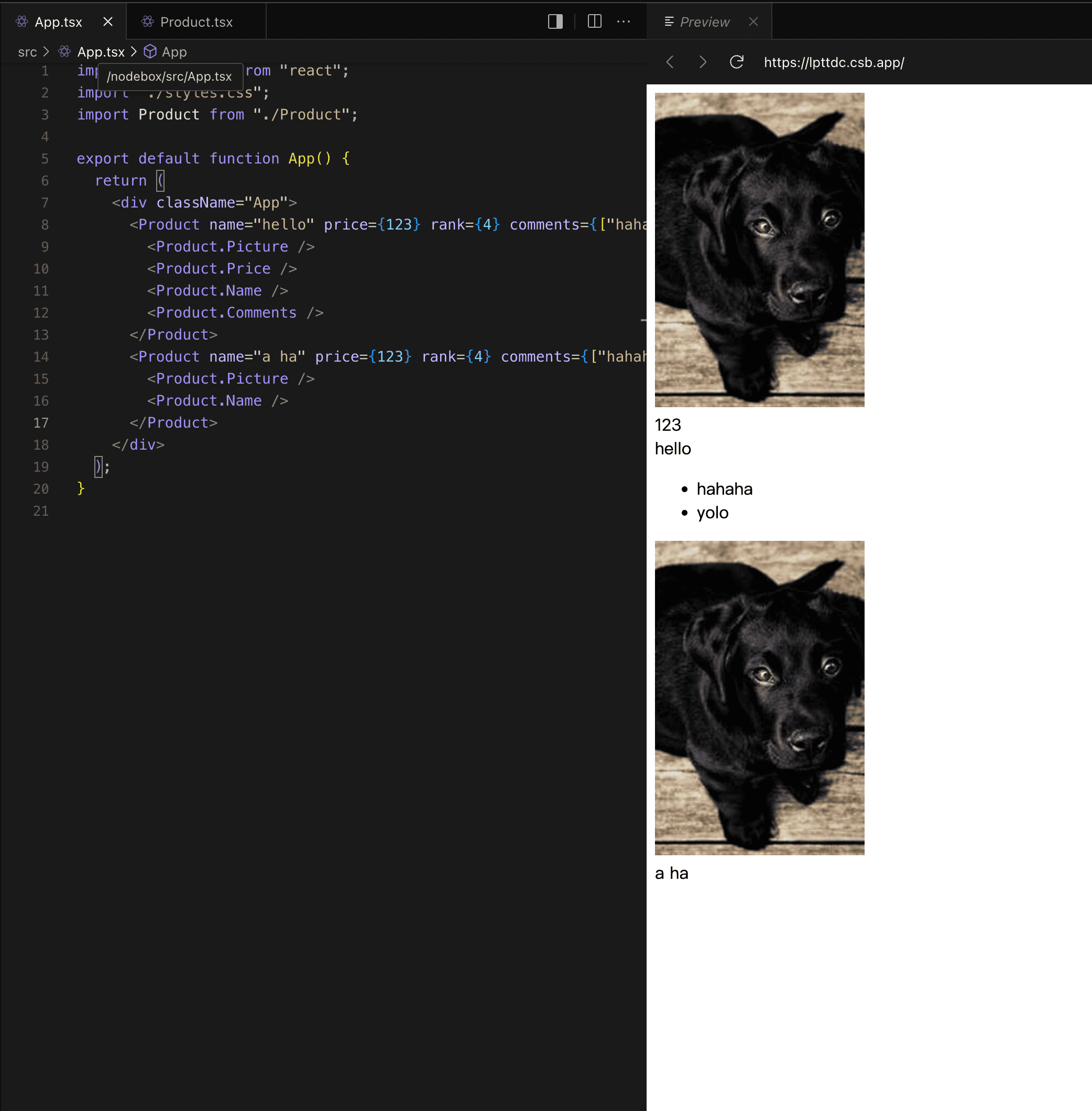Image resolution: width=1092 pixels, height=1111 pixels.
Task: Click 'Product.Name' on line 16
Action: point(209,400)
